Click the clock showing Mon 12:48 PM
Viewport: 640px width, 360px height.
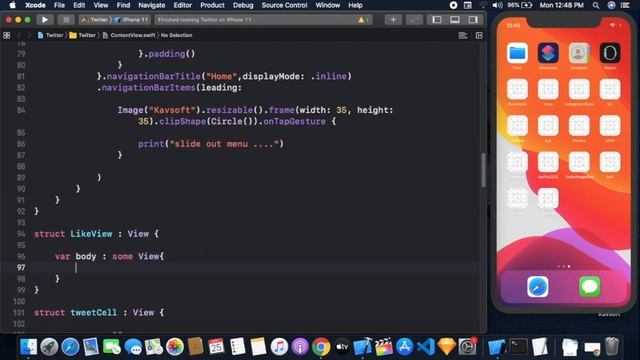click(562, 5)
